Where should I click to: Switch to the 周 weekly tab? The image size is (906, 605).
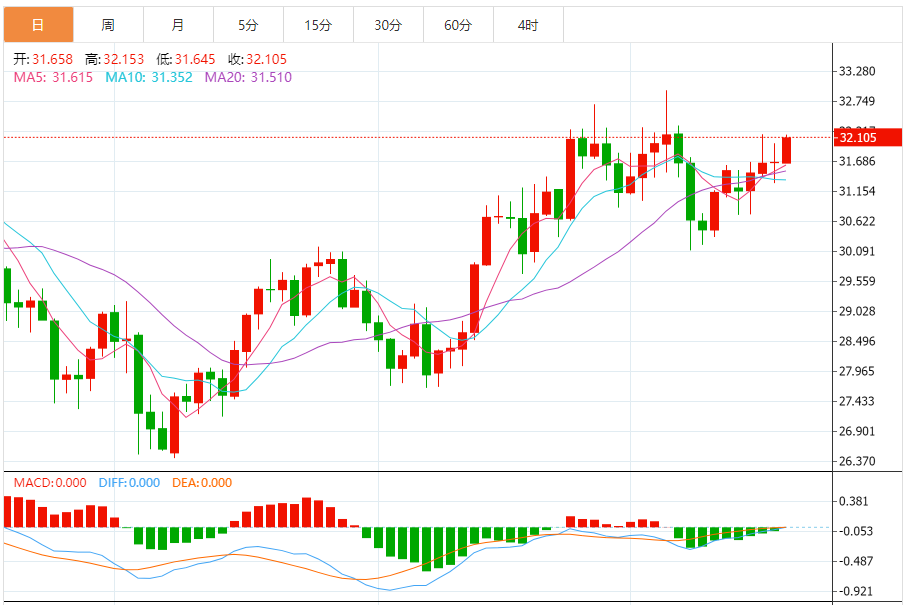pyautogui.click(x=108, y=25)
